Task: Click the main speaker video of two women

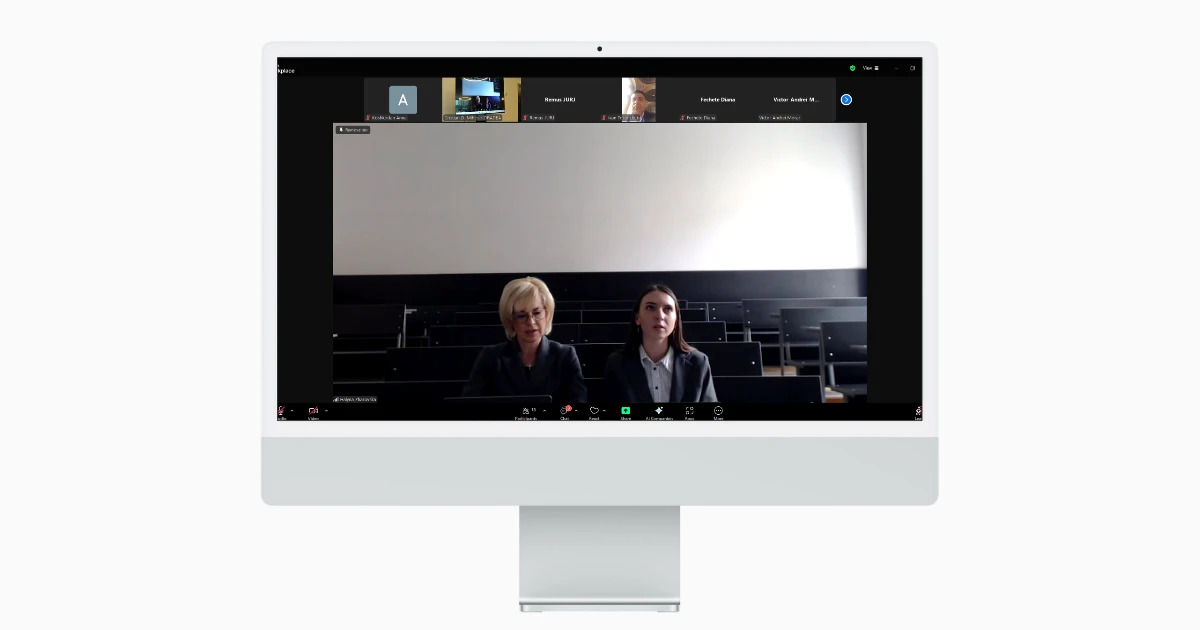Action: 600,263
